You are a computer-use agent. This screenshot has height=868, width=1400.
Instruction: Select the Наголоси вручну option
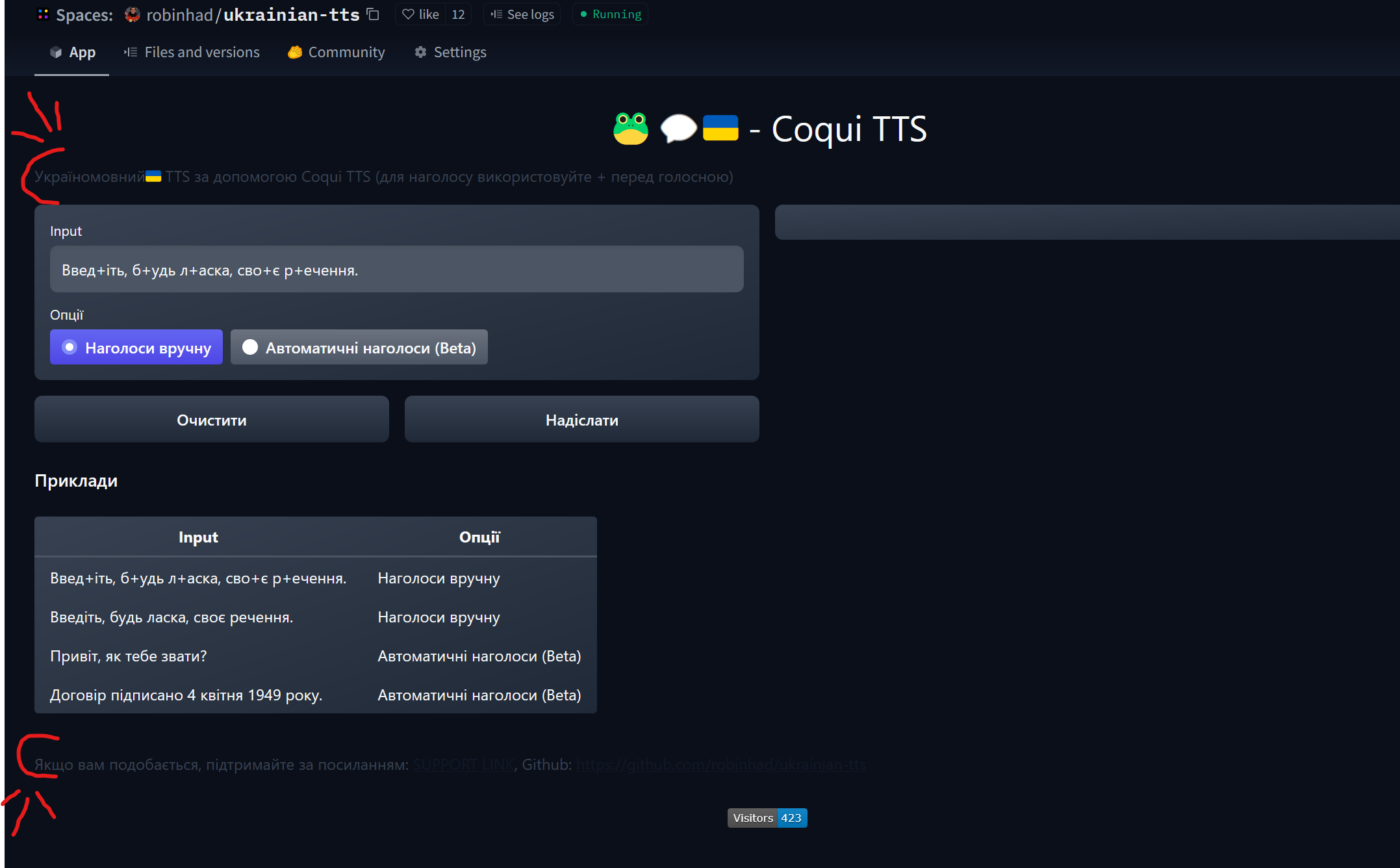pyautogui.click(x=136, y=347)
